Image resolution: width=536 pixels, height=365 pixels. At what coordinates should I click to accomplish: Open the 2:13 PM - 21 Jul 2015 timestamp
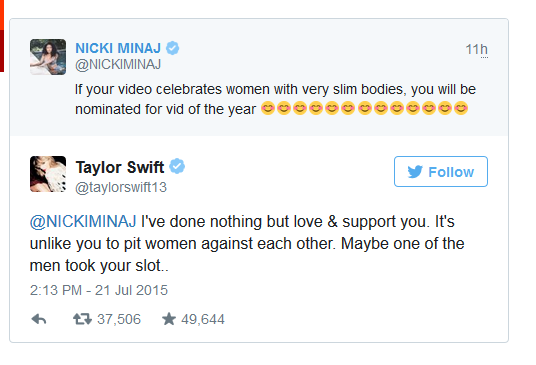(99, 290)
